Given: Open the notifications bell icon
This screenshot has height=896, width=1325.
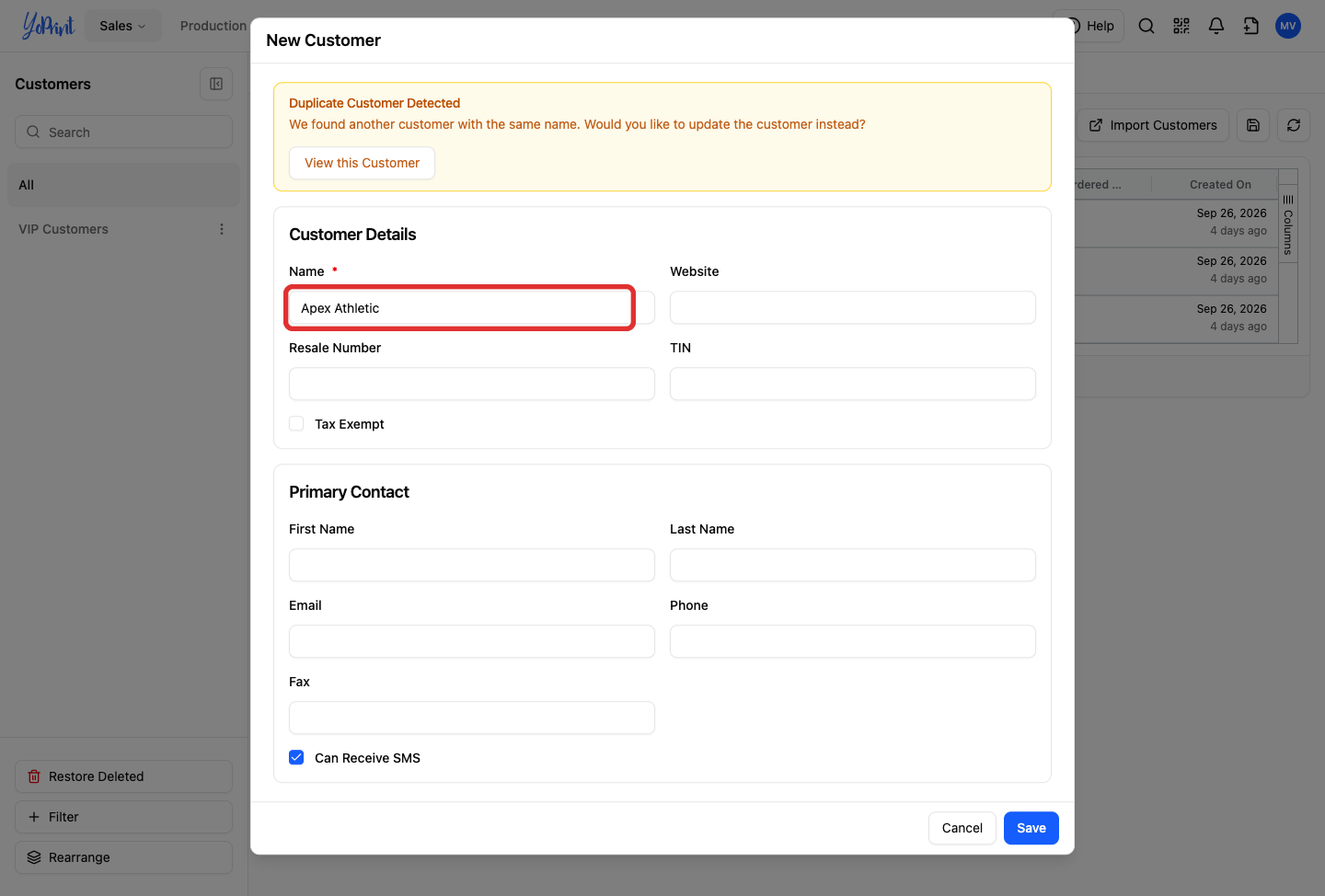Looking at the screenshot, I should pos(1216,26).
